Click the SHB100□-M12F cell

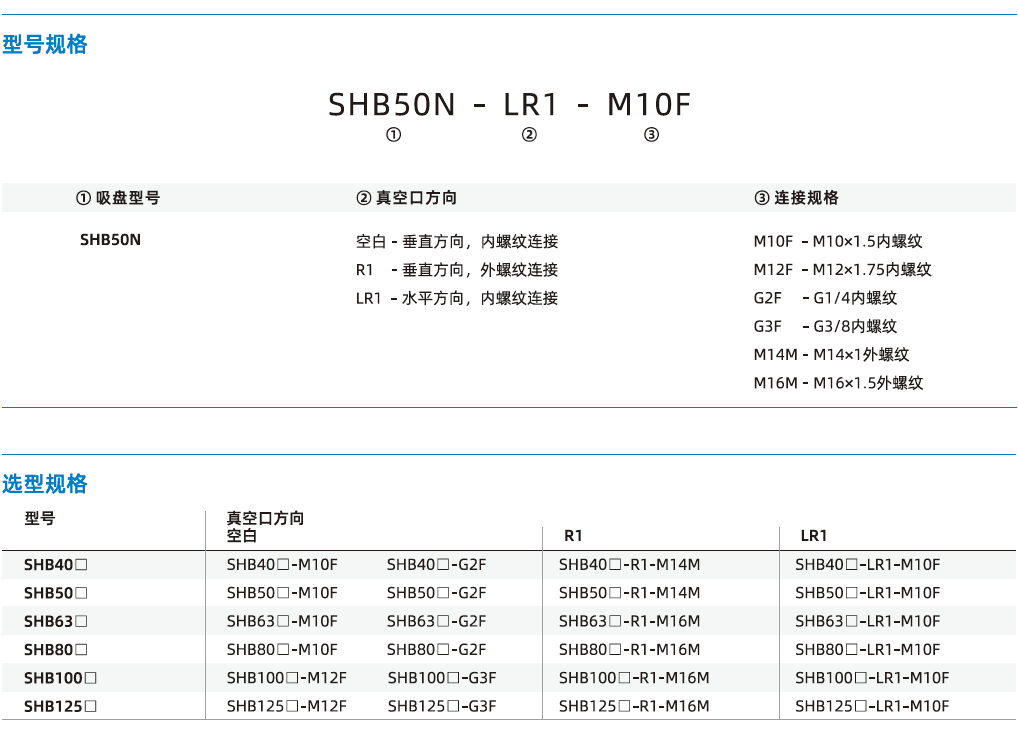pos(287,678)
